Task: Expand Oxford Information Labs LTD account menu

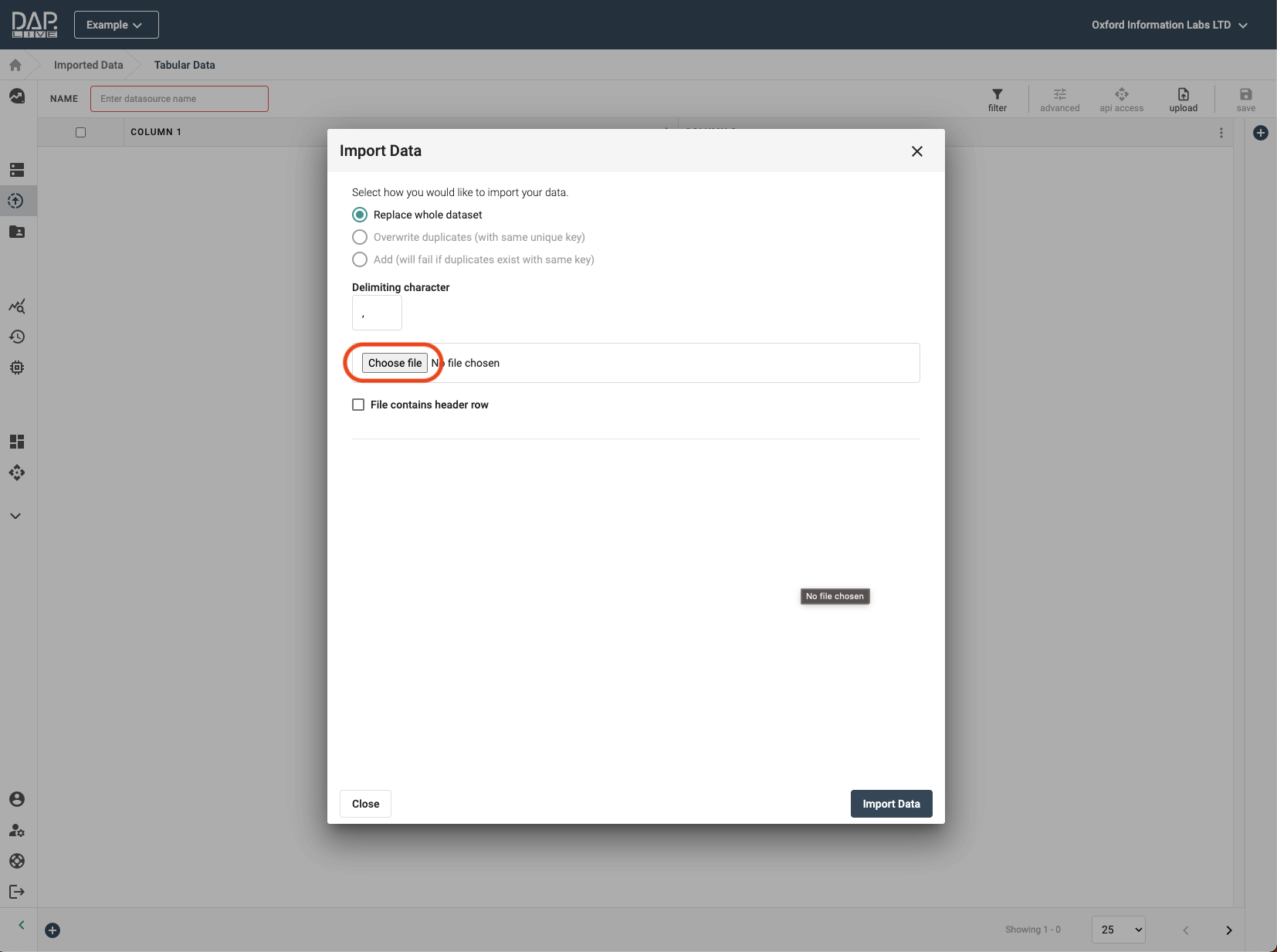Action: click(1169, 25)
